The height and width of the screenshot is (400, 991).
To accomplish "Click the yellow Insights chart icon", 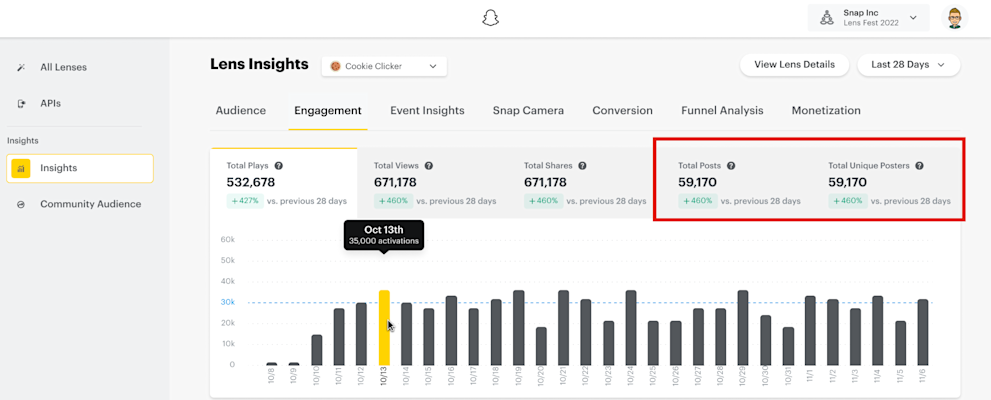I will pyautogui.click(x=21, y=169).
